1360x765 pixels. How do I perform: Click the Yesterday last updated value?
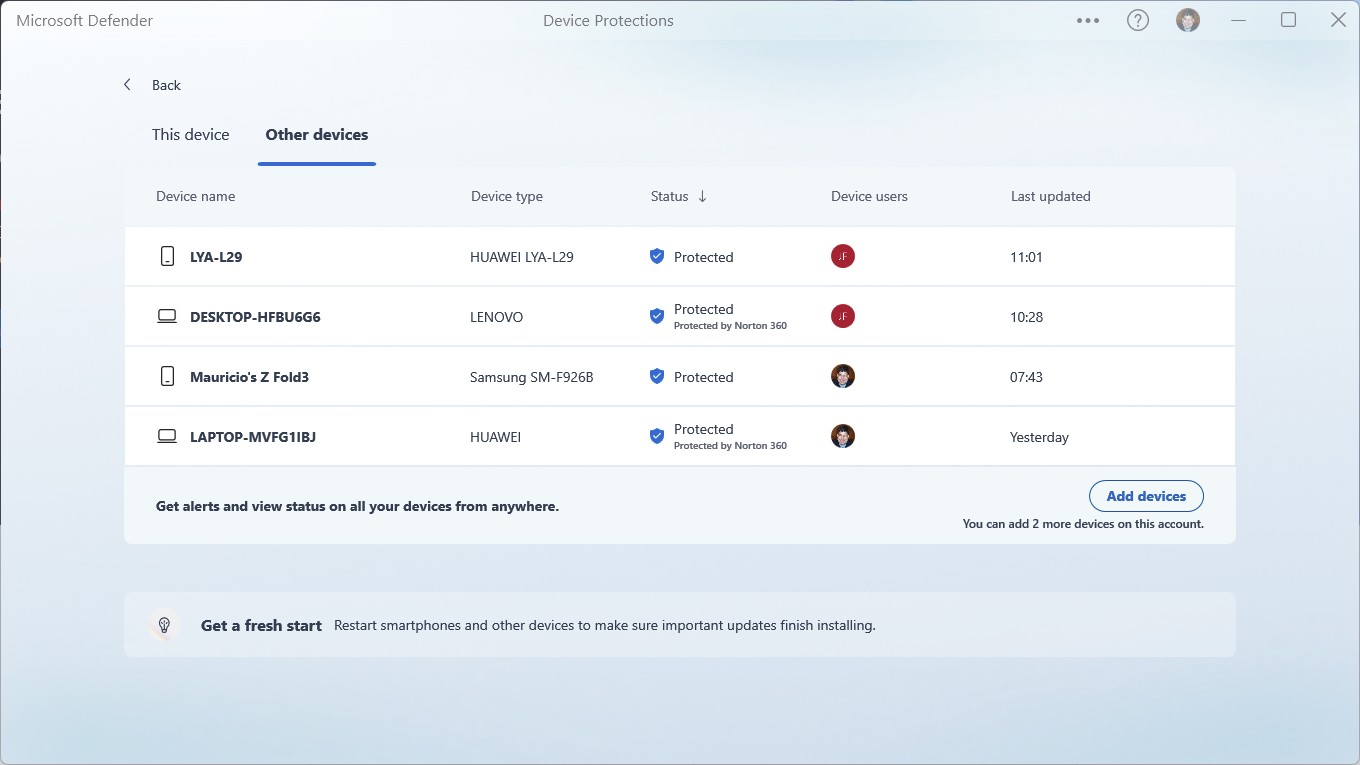click(1039, 437)
